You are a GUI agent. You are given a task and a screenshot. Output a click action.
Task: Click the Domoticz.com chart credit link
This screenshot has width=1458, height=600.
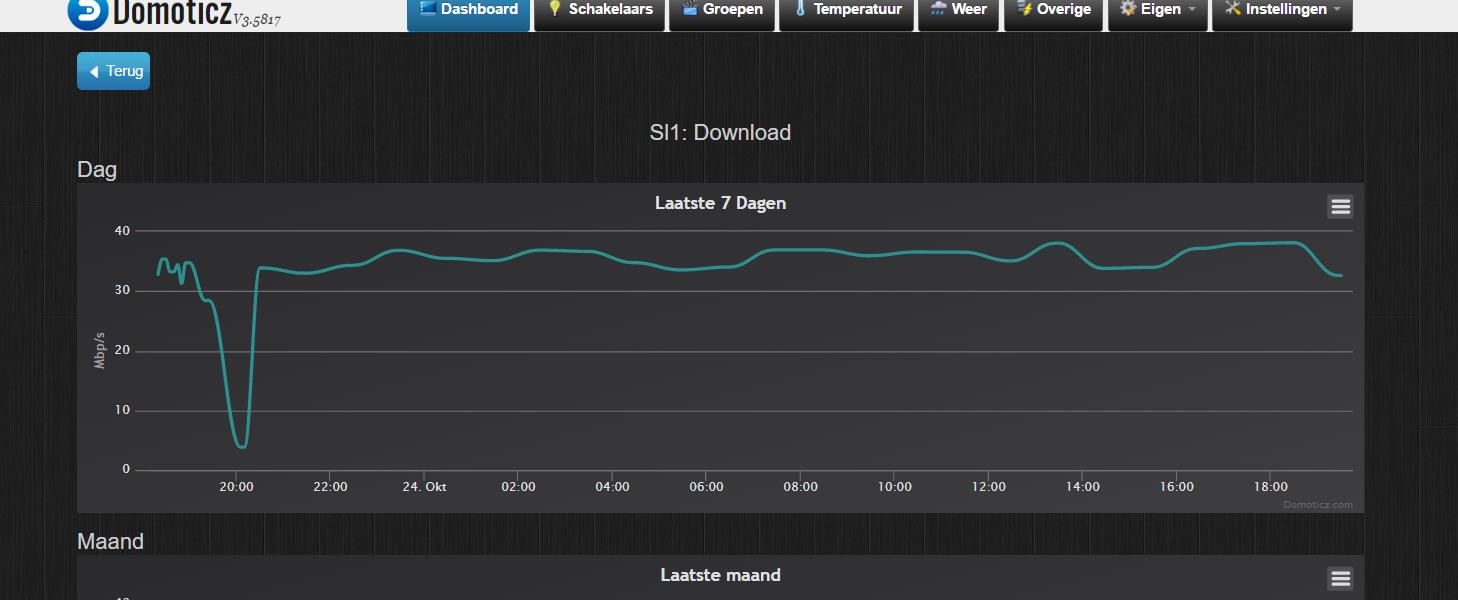(1318, 505)
